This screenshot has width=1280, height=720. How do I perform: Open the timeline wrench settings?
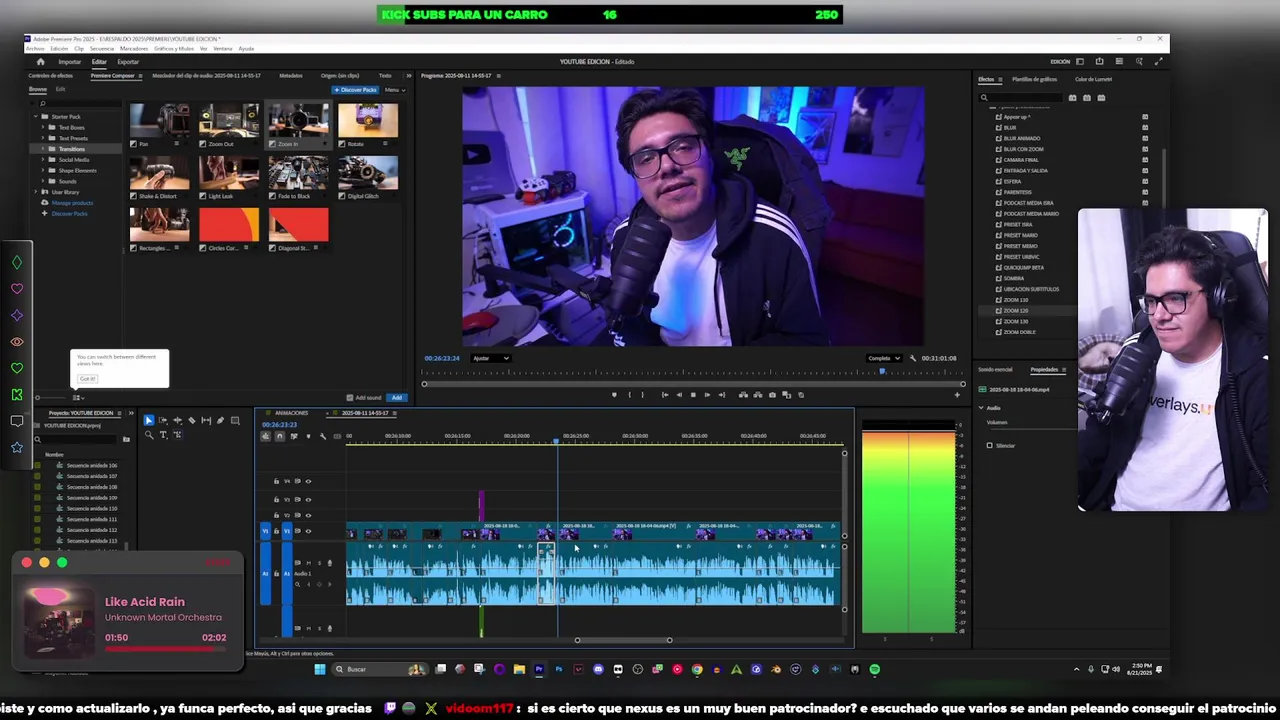click(322, 436)
